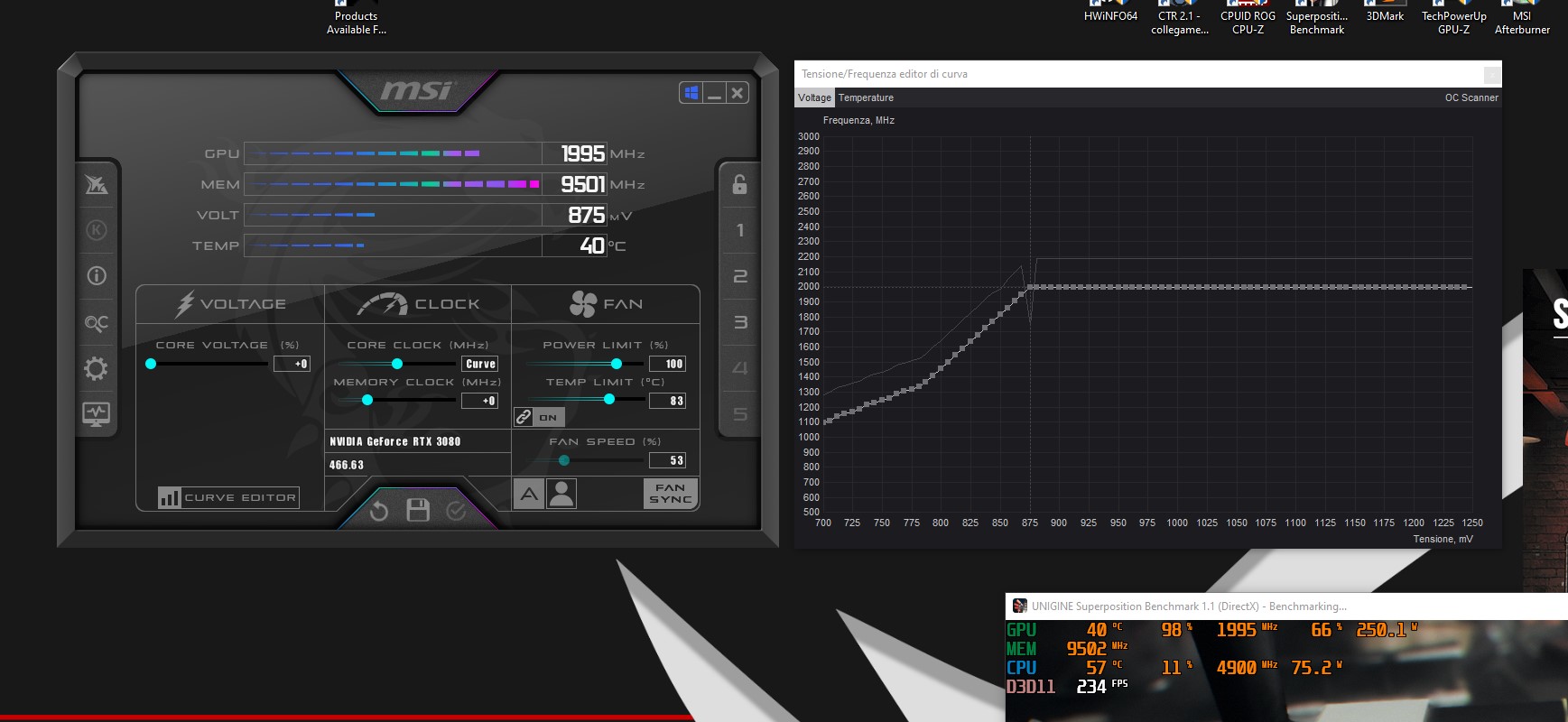Click the memory clock +0 input field
Viewport: 1568px width, 722px height.
[x=479, y=401]
